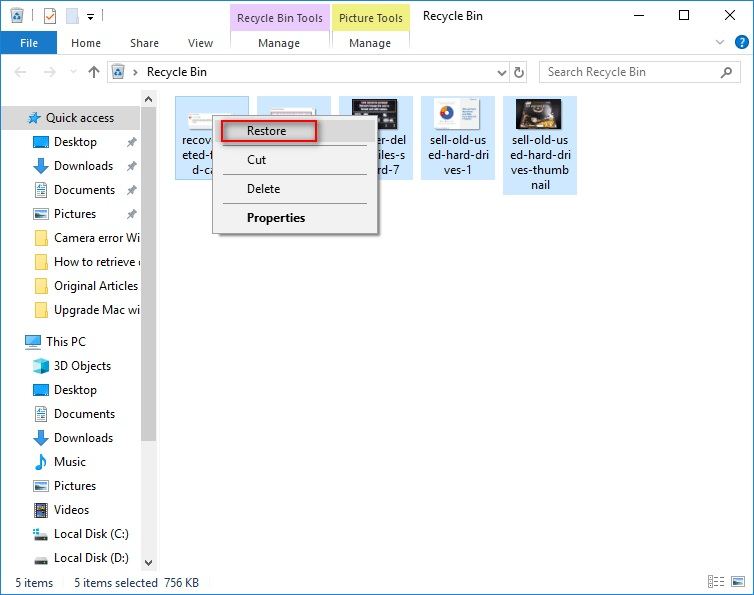The height and width of the screenshot is (595, 754).
Task: Click the '5 items selected' status text
Action: tap(115, 583)
